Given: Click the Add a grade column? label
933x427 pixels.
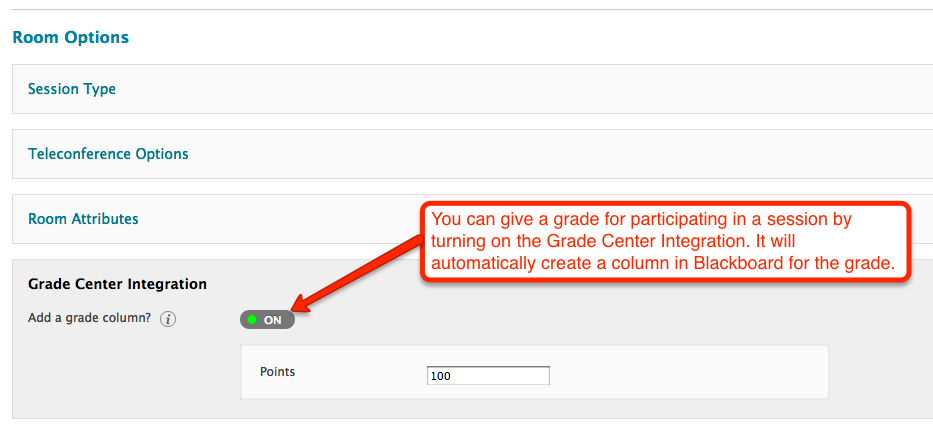Looking at the screenshot, I should coord(90,318).
